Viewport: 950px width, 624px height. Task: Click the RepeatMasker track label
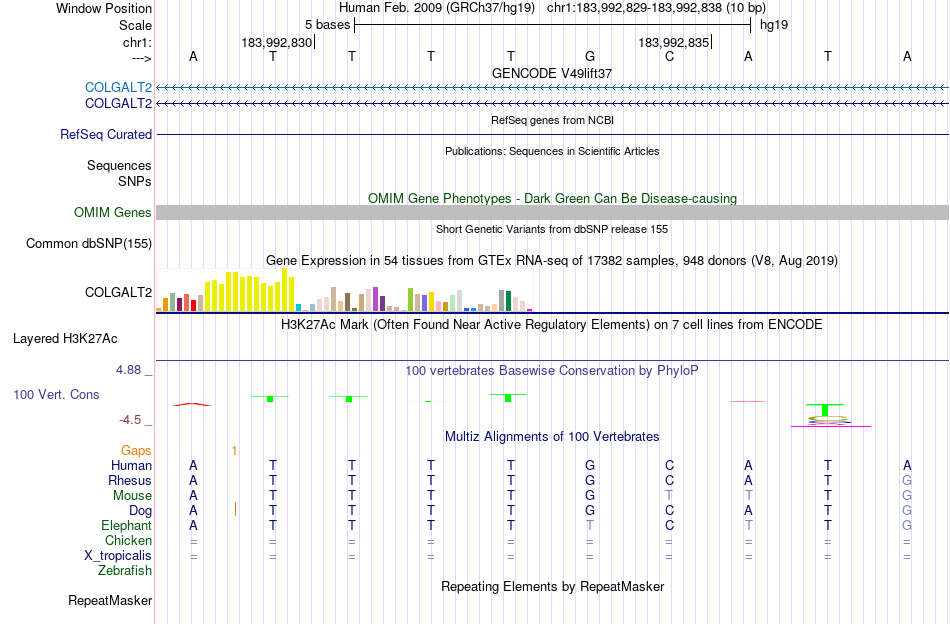click(110, 600)
